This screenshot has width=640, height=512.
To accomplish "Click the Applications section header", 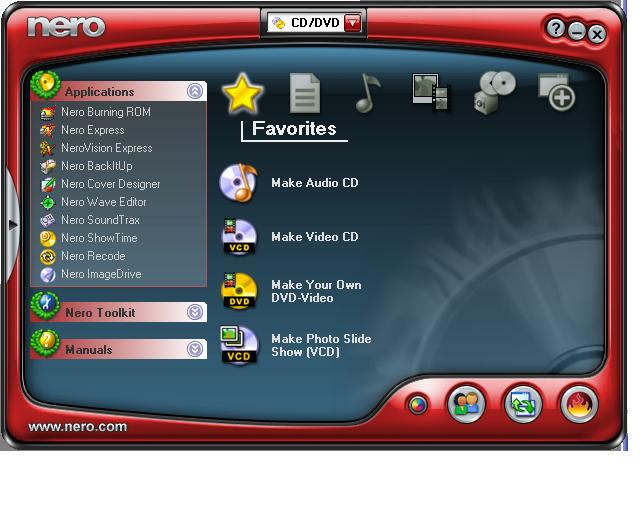I will tap(119, 91).
